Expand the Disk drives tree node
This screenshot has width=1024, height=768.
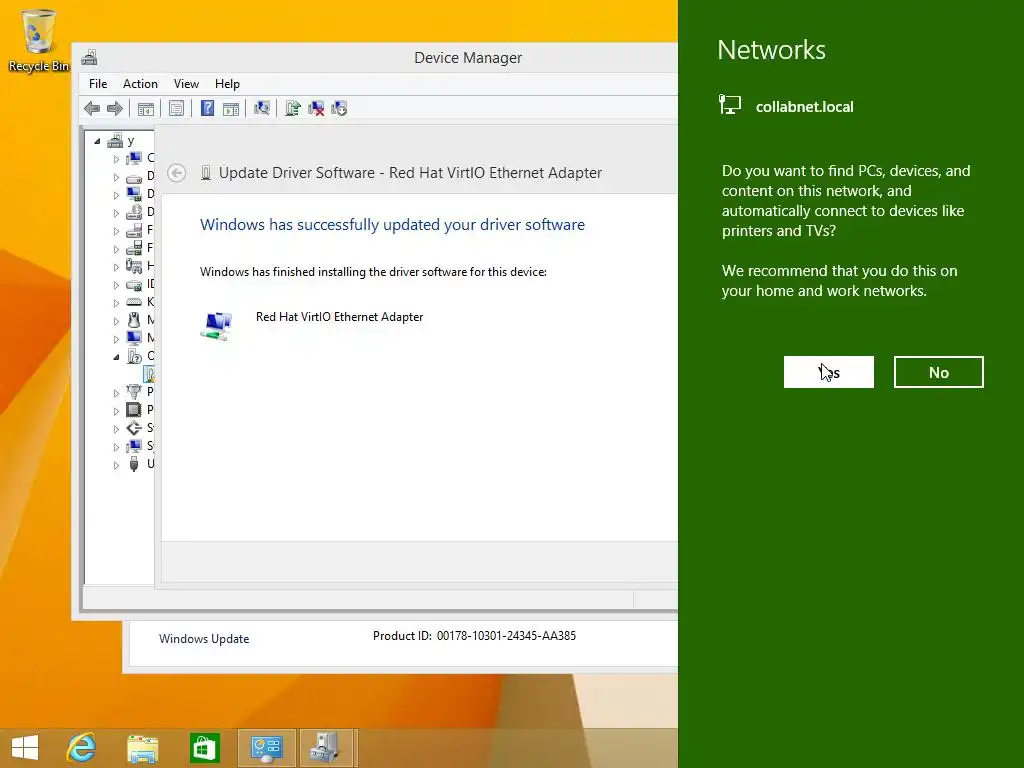[x=116, y=177]
